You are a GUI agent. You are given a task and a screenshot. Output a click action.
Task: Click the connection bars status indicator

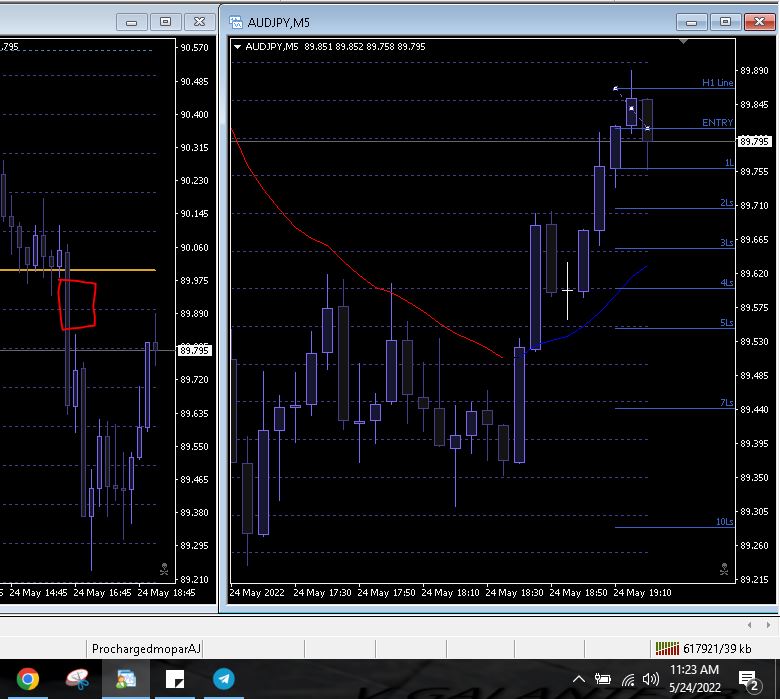(x=667, y=648)
